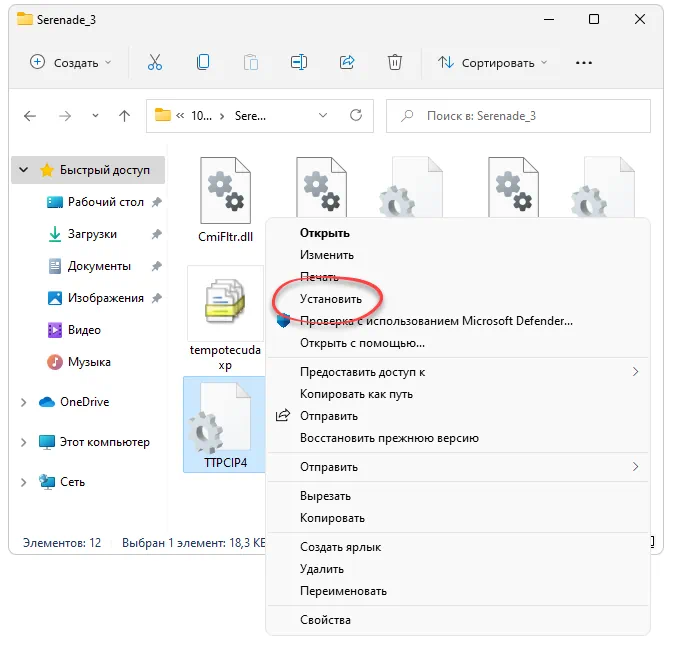673x648 pixels.
Task: Expand the Этот компьютер tree node
Action: point(24,442)
